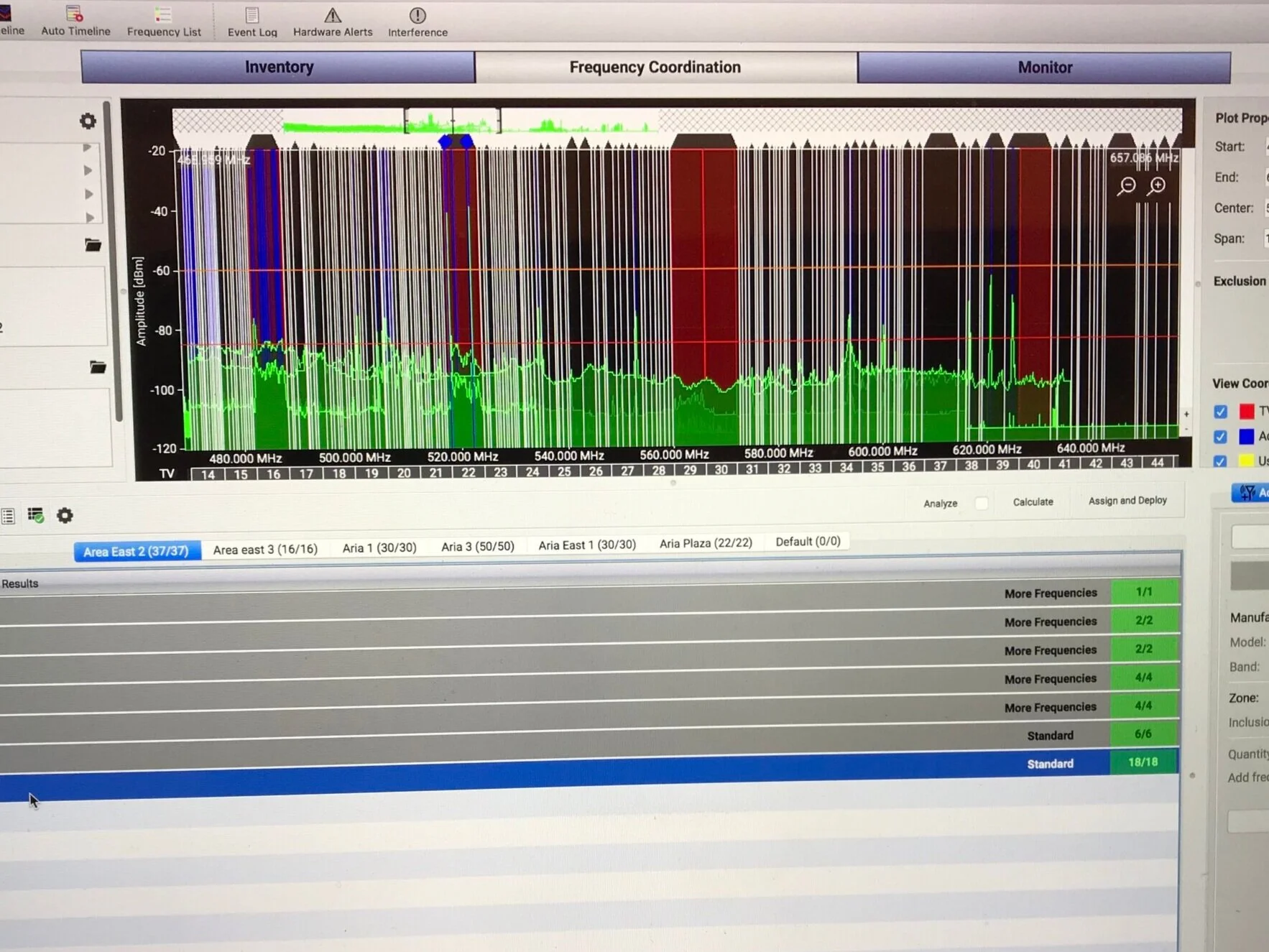This screenshot has width=1269, height=952.
Task: Toggle the checkbox next to Analyze
Action: [982, 503]
